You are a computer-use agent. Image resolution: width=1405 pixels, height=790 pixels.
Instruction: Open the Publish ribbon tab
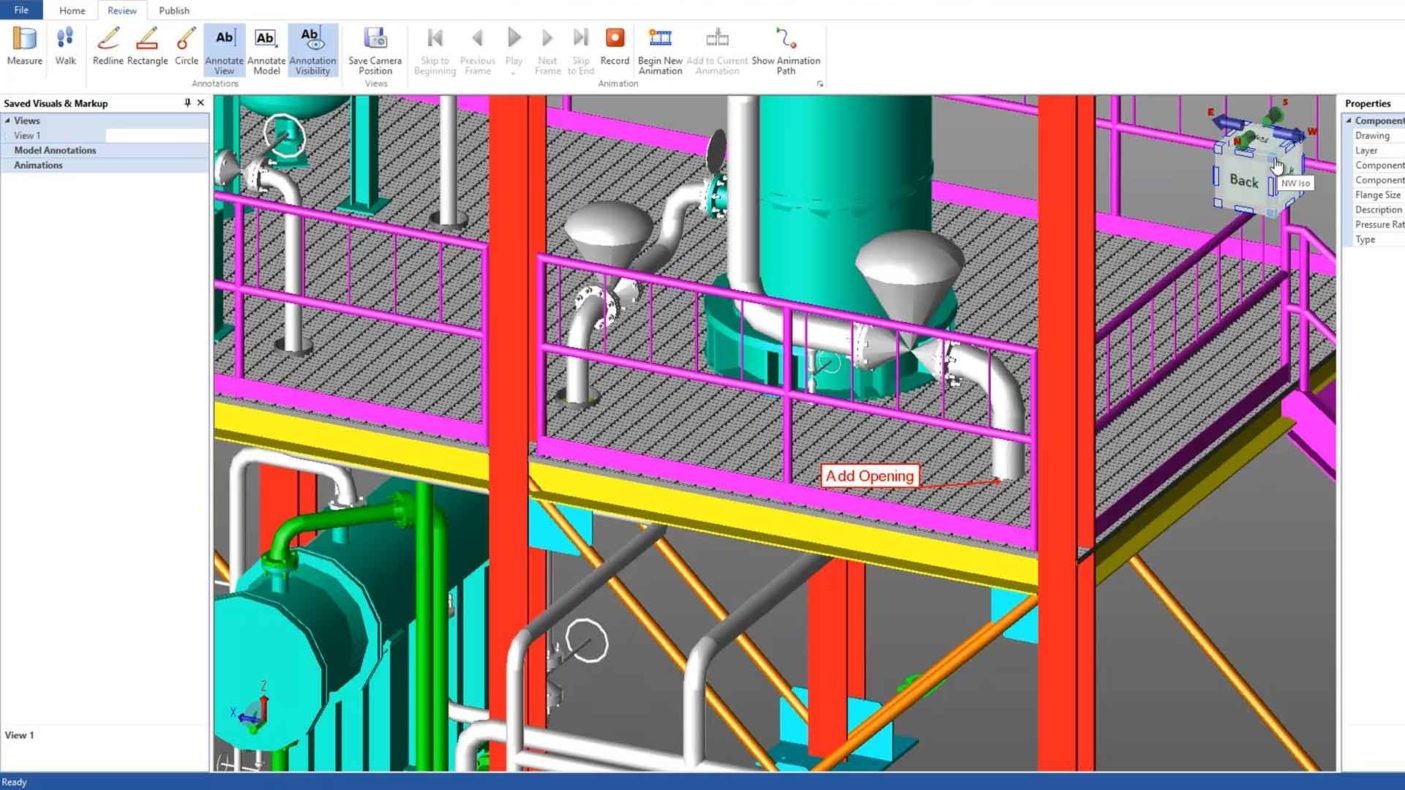pyautogui.click(x=174, y=10)
